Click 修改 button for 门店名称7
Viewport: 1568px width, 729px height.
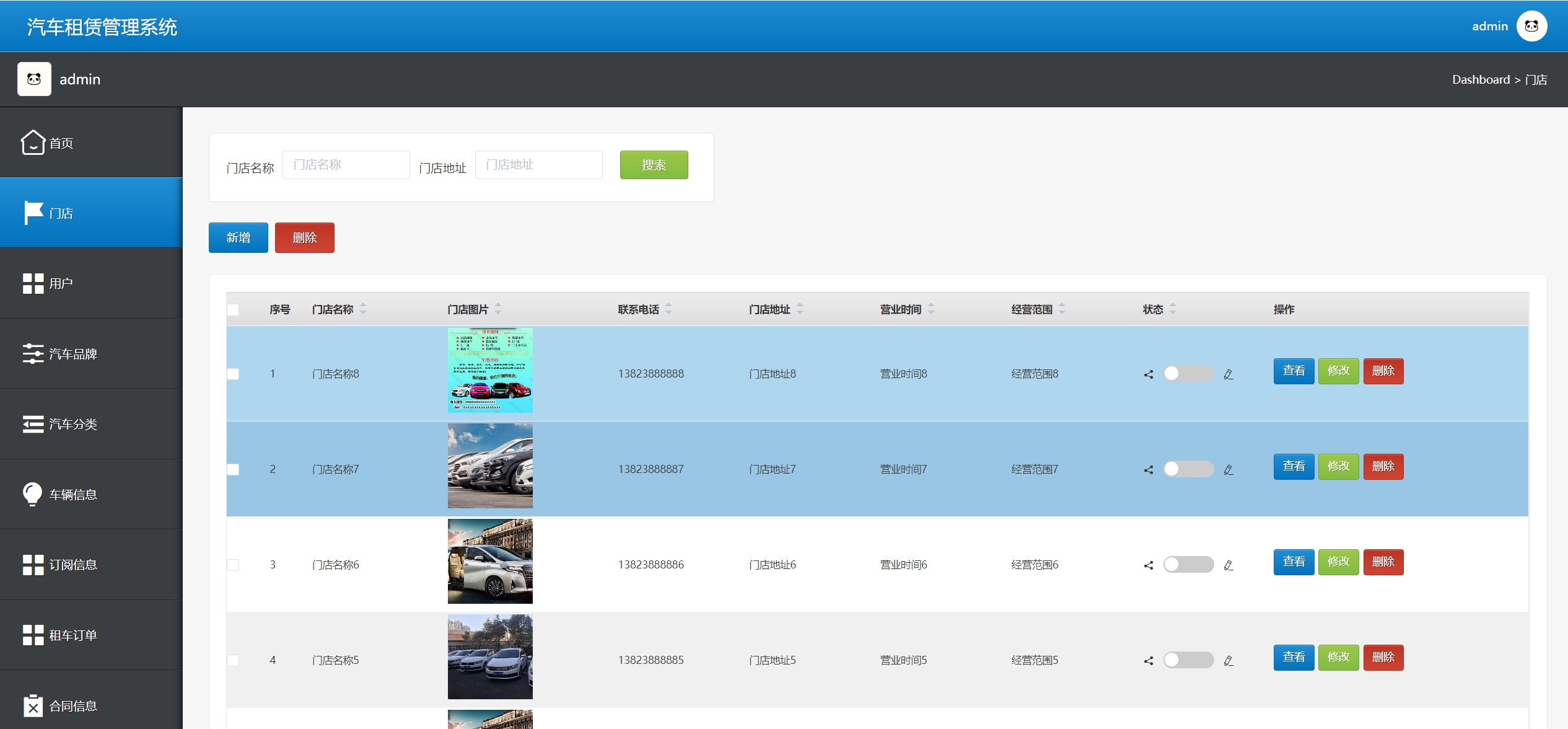(1338, 467)
